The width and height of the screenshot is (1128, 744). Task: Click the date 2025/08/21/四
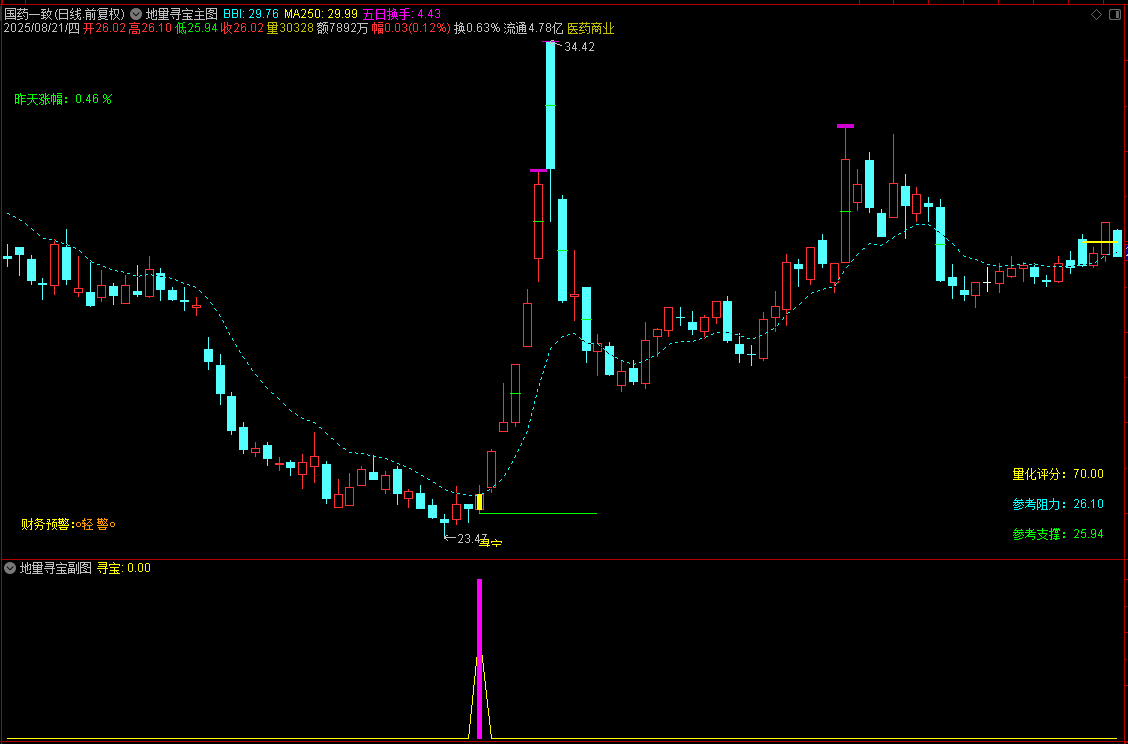[x=42, y=29]
